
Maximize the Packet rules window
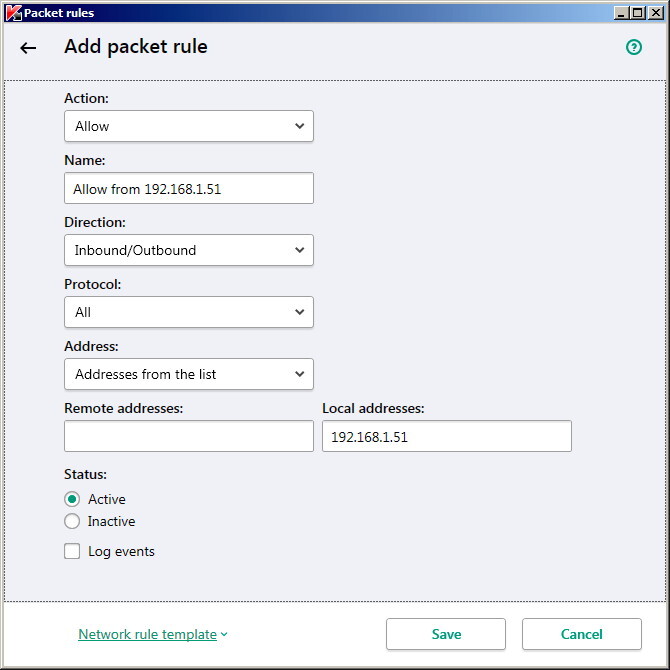coord(637,13)
